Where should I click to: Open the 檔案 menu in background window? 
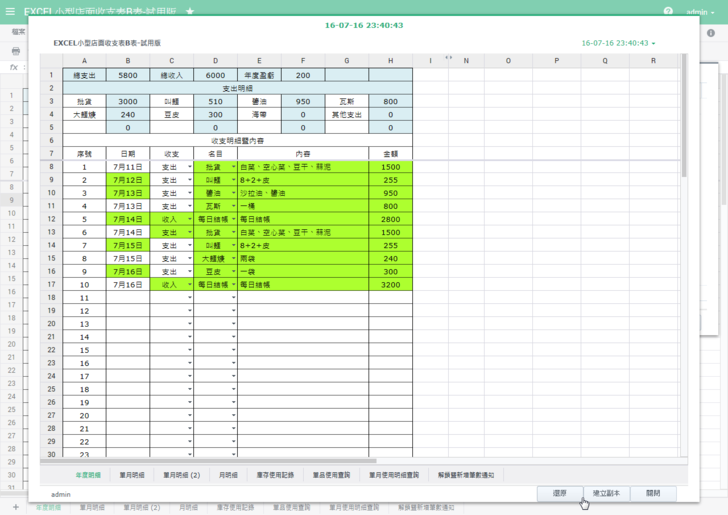19,32
